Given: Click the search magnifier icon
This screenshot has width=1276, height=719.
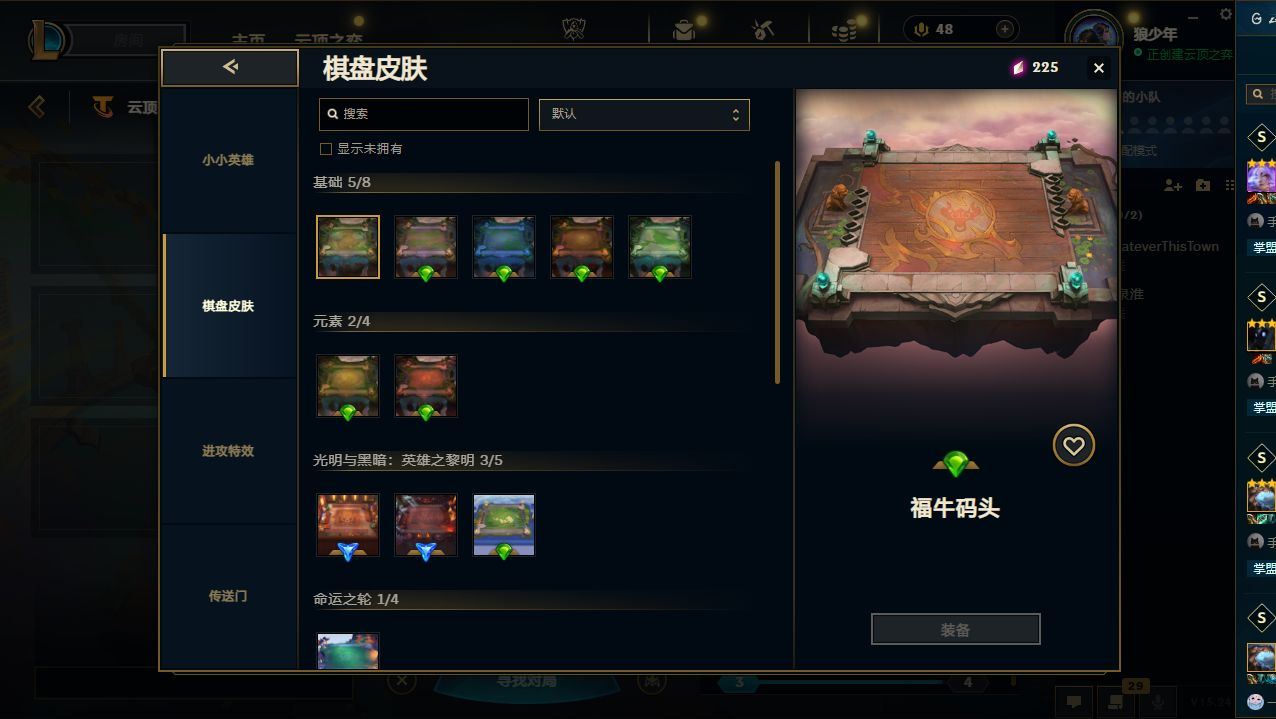Looking at the screenshot, I should point(333,114).
